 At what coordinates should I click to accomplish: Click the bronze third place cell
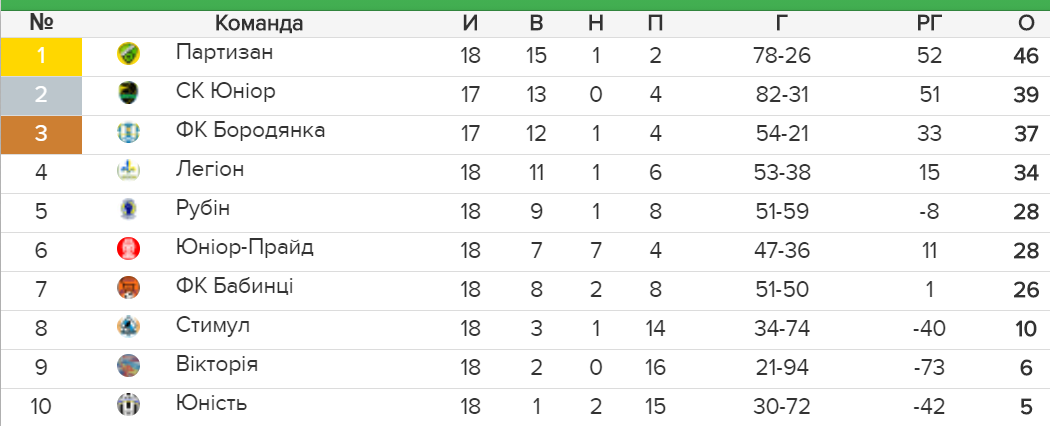click(41, 135)
